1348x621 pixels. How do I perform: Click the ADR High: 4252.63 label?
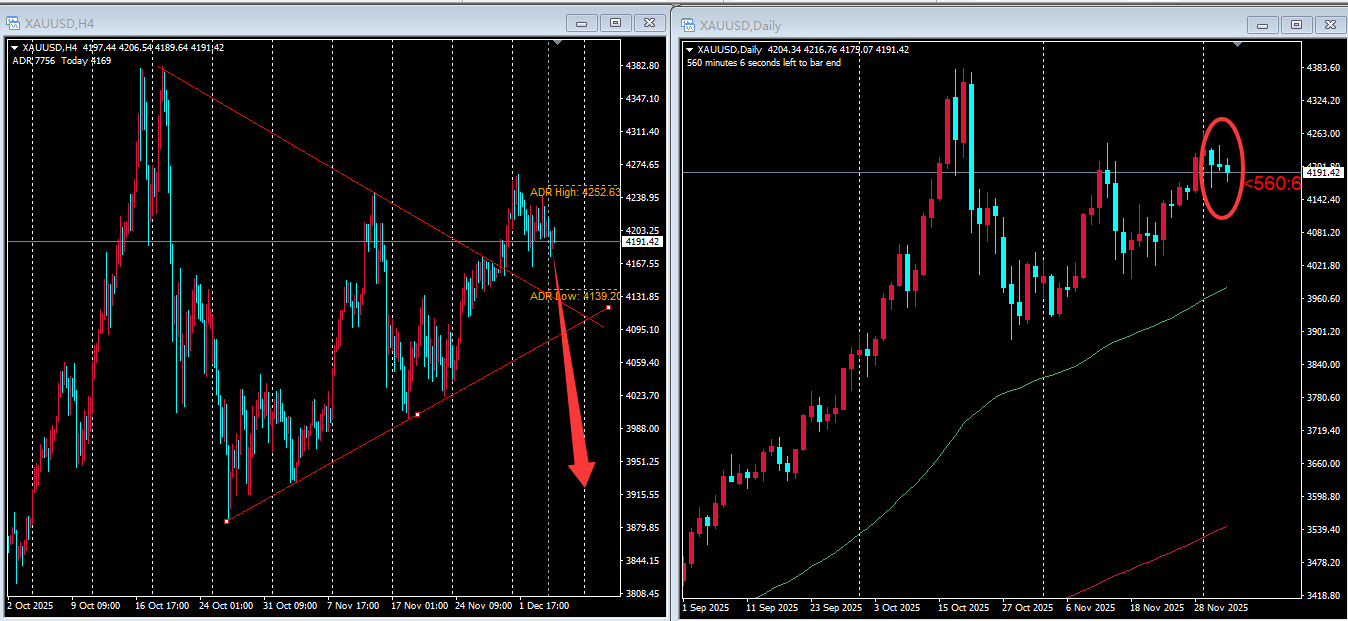(x=575, y=192)
